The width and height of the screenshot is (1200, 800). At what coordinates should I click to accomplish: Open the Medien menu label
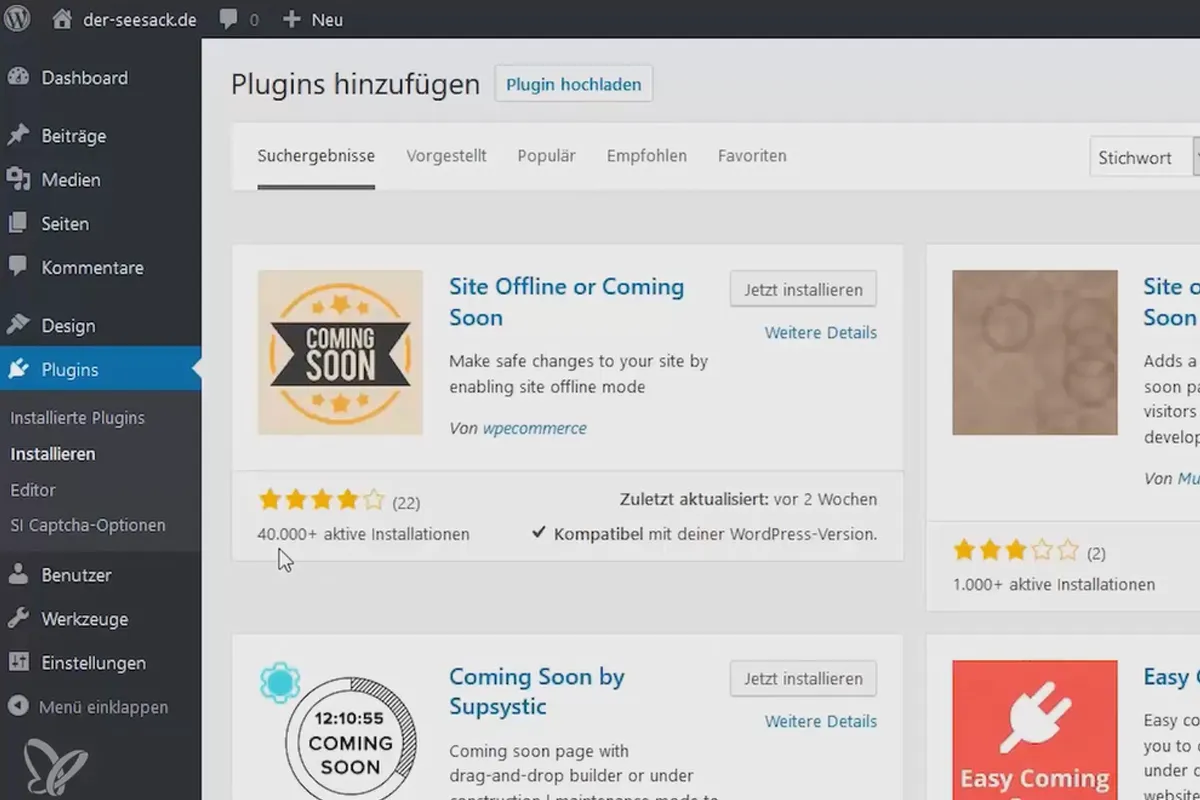pyautogui.click(x=70, y=180)
